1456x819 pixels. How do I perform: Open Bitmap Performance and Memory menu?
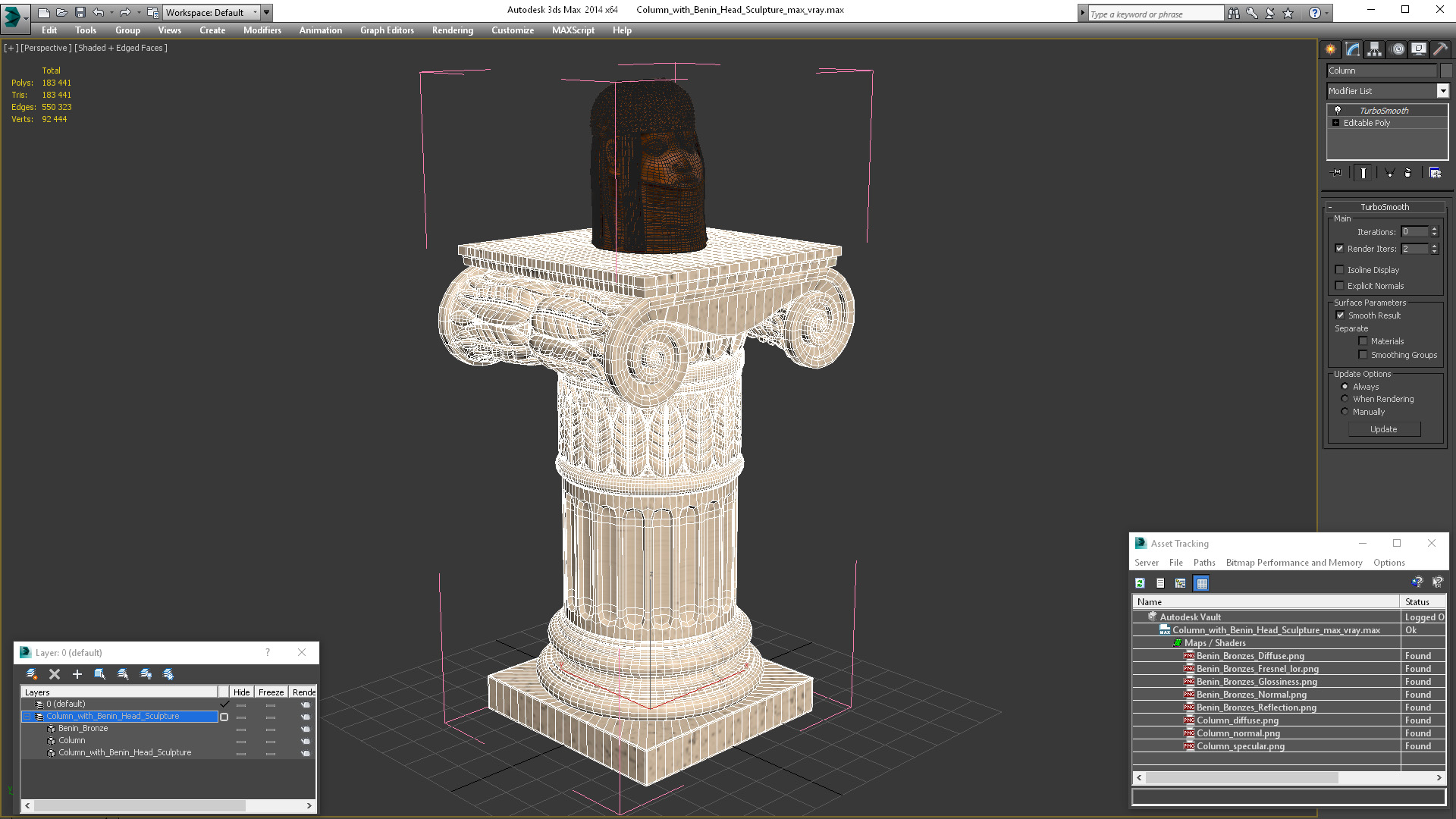1294,563
